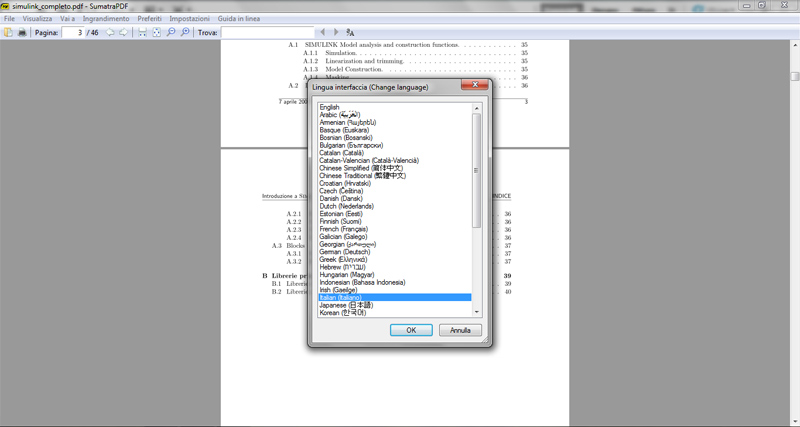Select Dutch (Nederlands) language
This screenshot has height=427, width=800.
(x=394, y=206)
